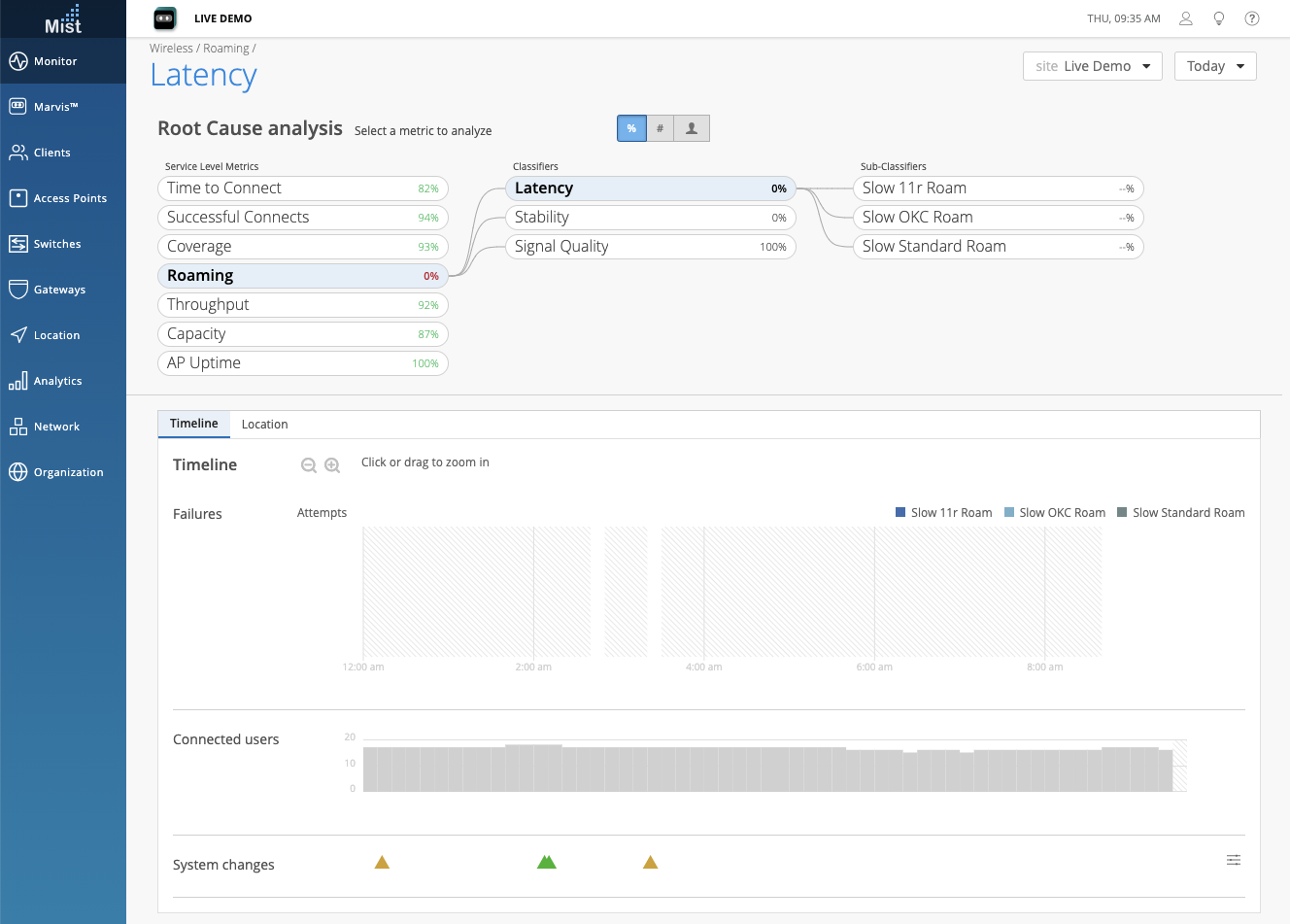
Task: Select the Timeline tab
Action: coord(194,424)
